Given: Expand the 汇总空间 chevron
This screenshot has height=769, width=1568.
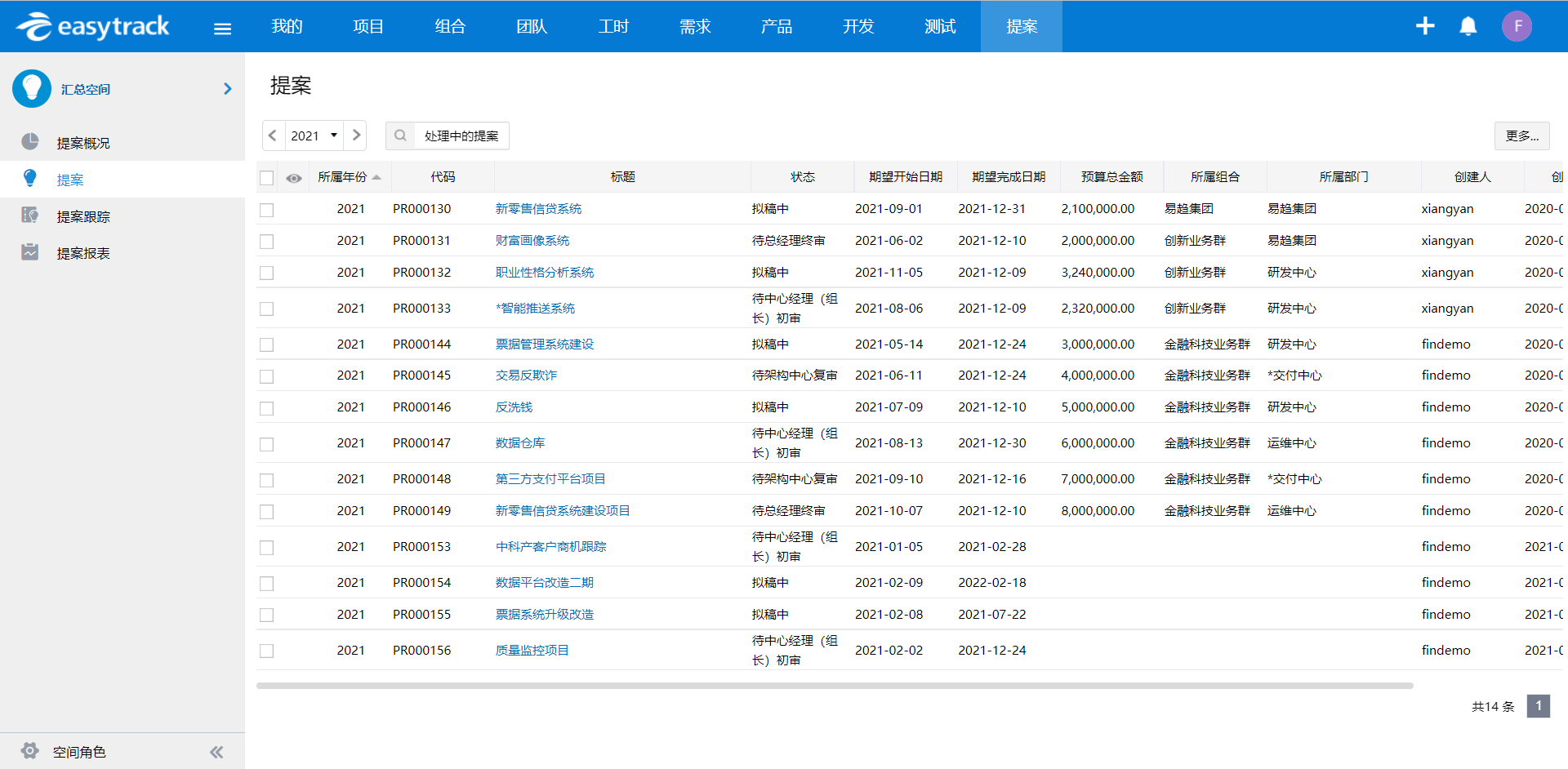Looking at the screenshot, I should coord(228,88).
